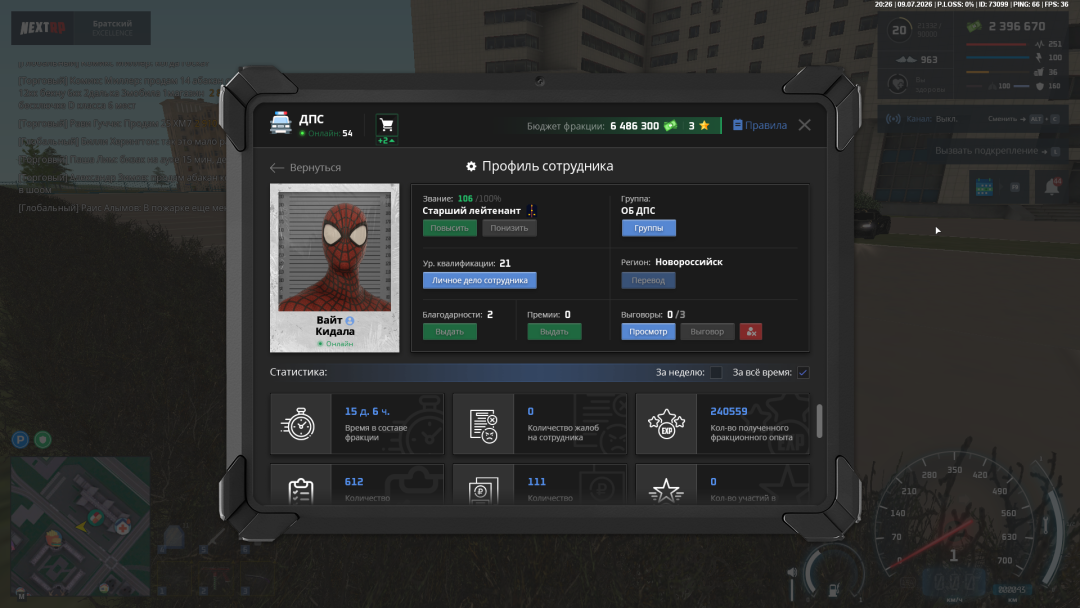Screen dimensions: 1080x608
Task: Close the employee profile panel
Action: (x=804, y=125)
